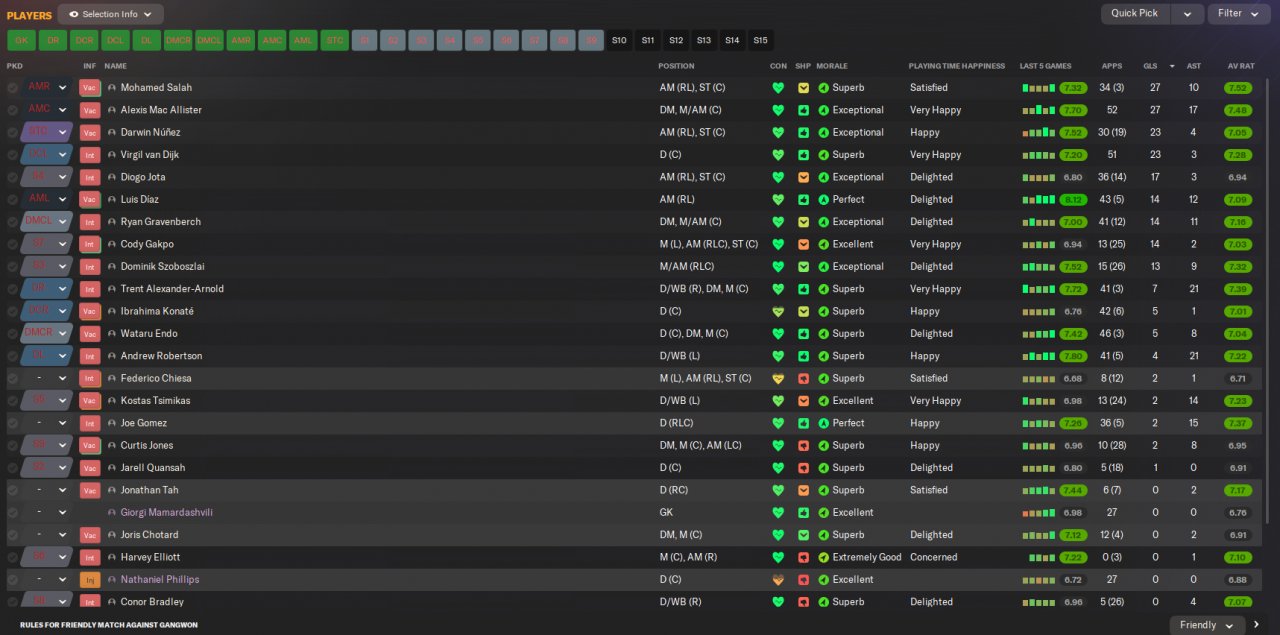Screen dimensions: 1280x635
Task: Click the Quick Pick button
Action: (1135, 14)
